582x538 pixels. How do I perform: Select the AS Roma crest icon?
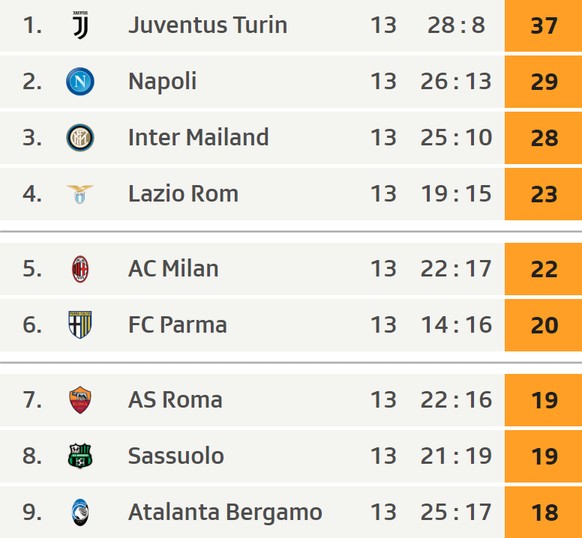(80, 400)
